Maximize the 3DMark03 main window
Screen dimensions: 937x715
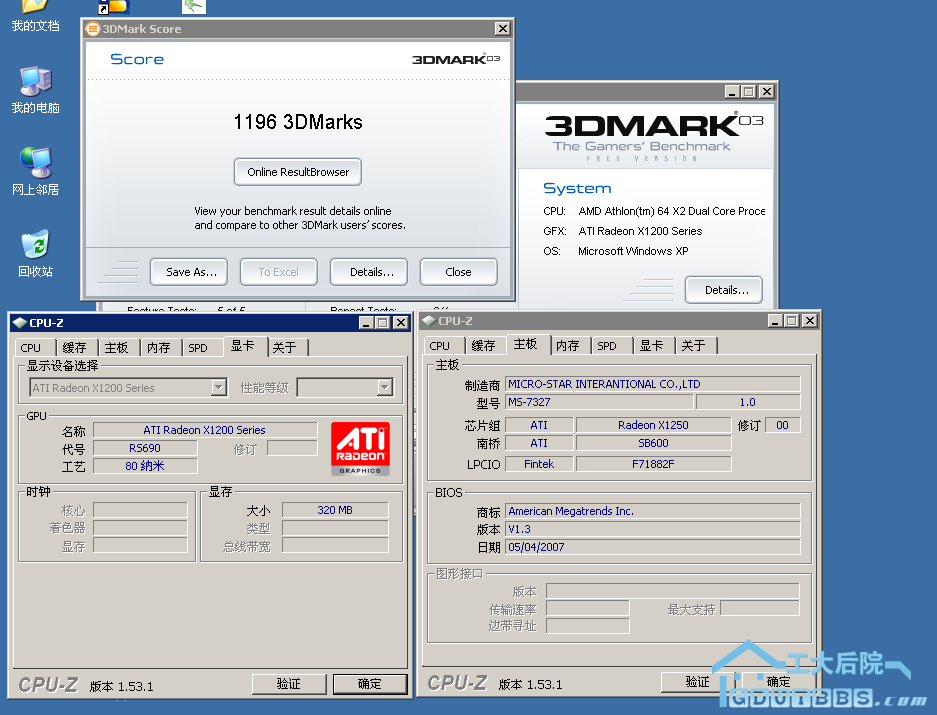tap(749, 91)
